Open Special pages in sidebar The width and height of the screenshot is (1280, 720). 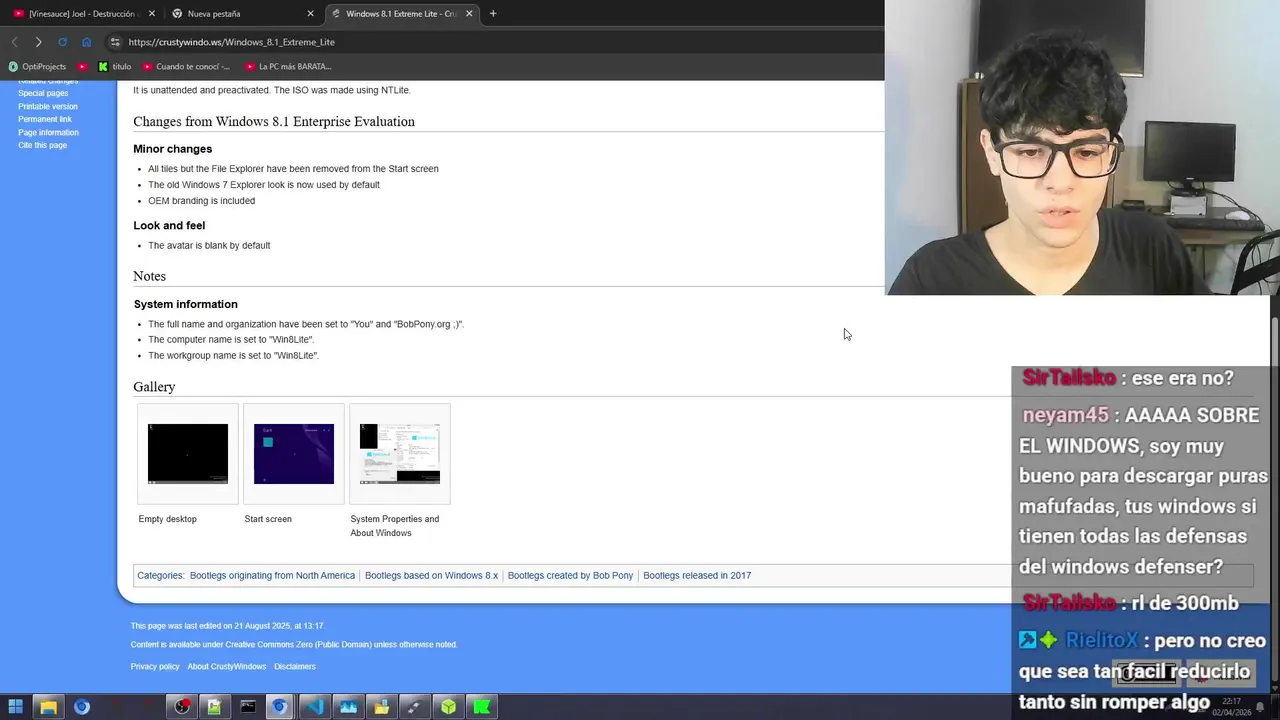click(43, 93)
